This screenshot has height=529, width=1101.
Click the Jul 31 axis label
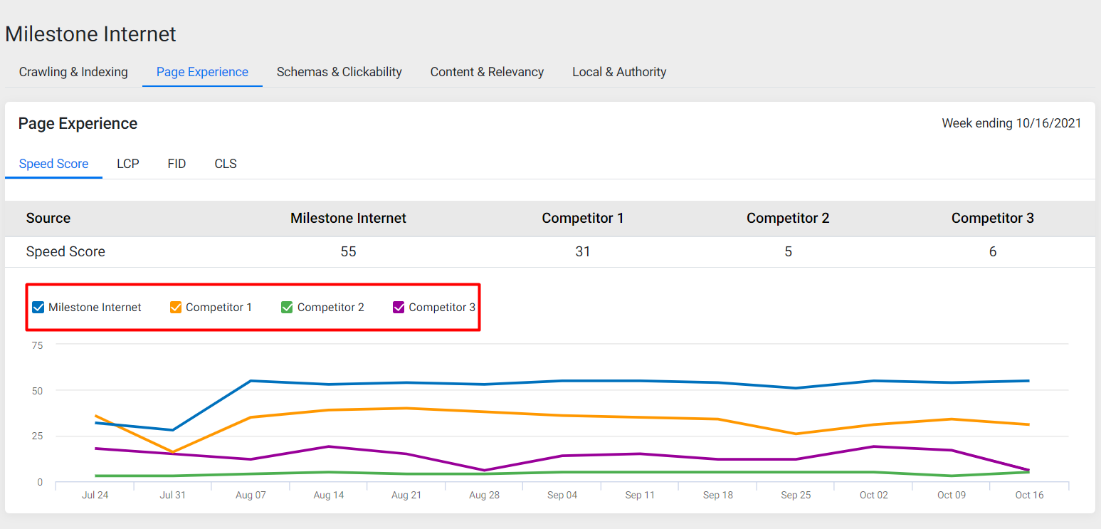point(173,495)
